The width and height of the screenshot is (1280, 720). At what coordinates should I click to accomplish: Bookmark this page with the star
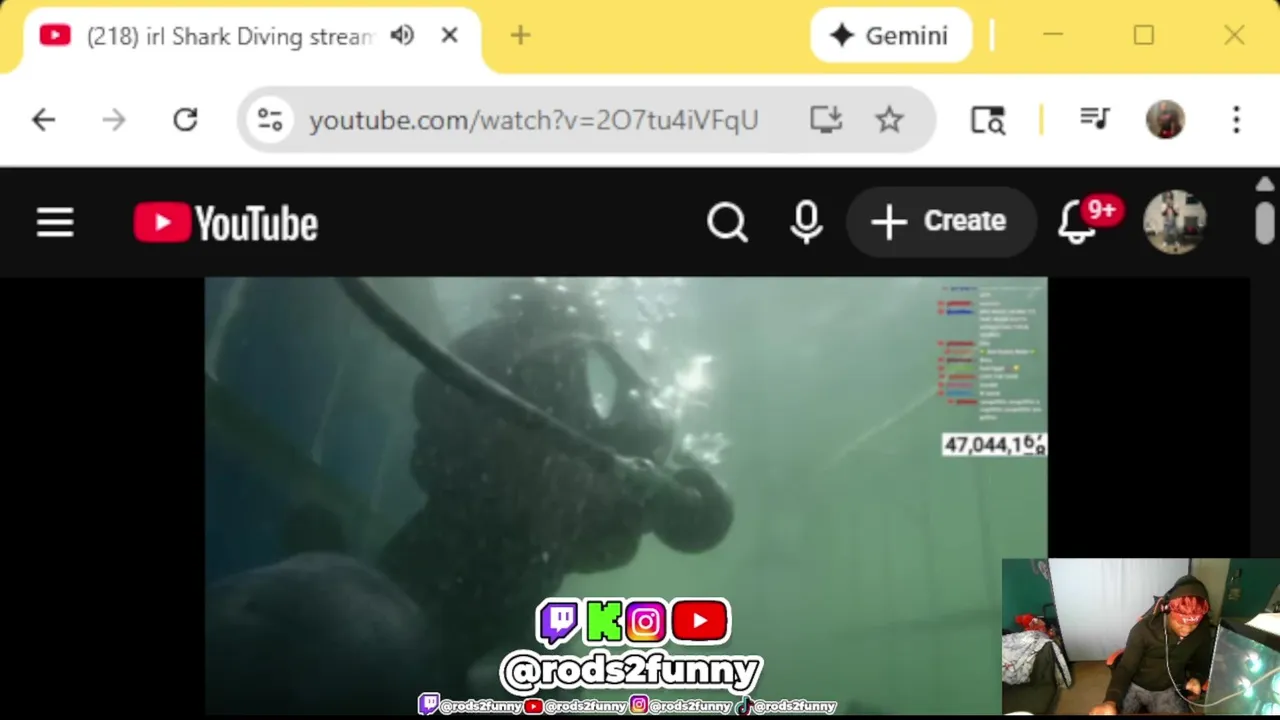889,120
